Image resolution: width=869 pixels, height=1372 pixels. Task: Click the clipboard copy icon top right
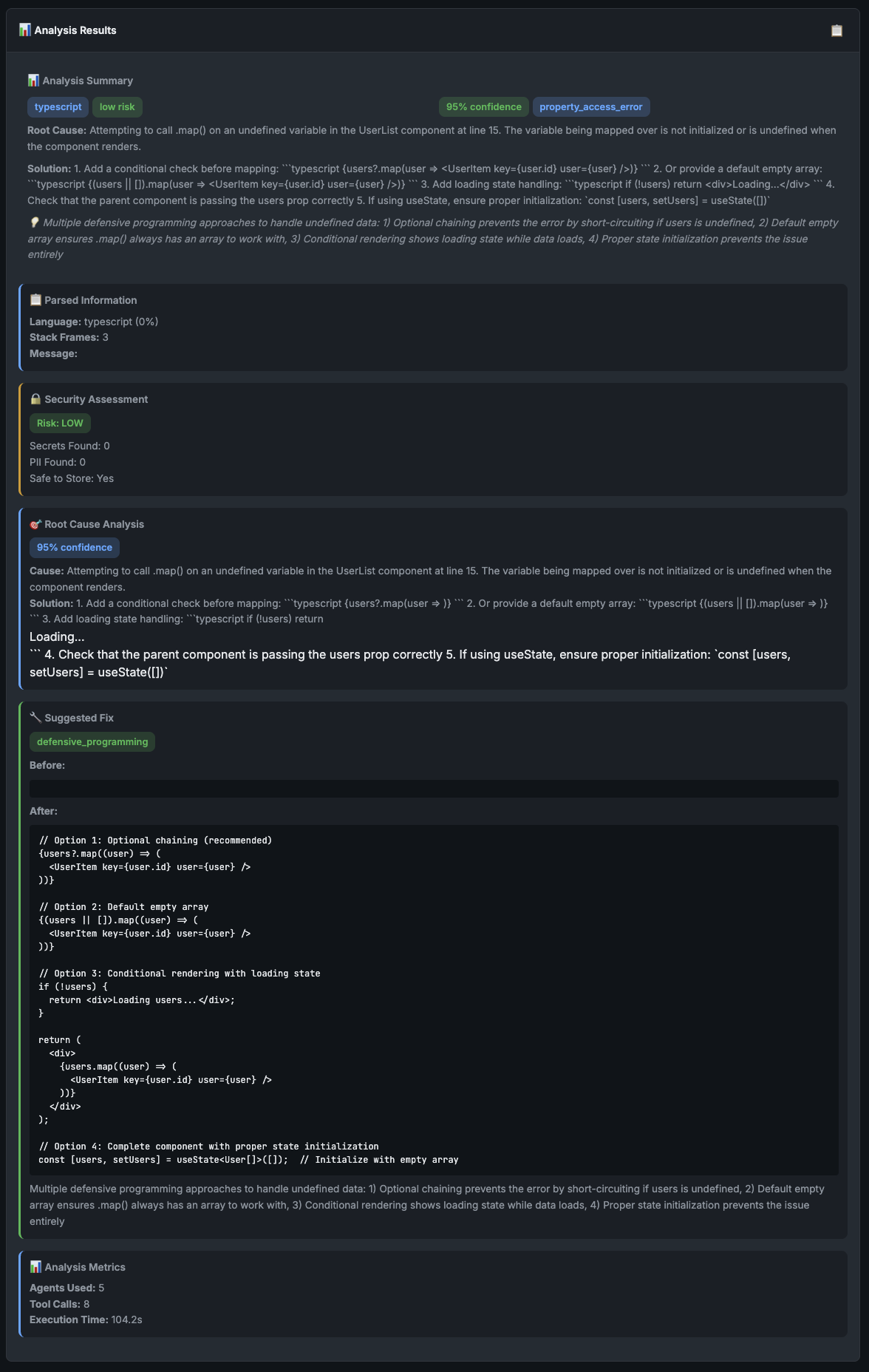coord(836,30)
